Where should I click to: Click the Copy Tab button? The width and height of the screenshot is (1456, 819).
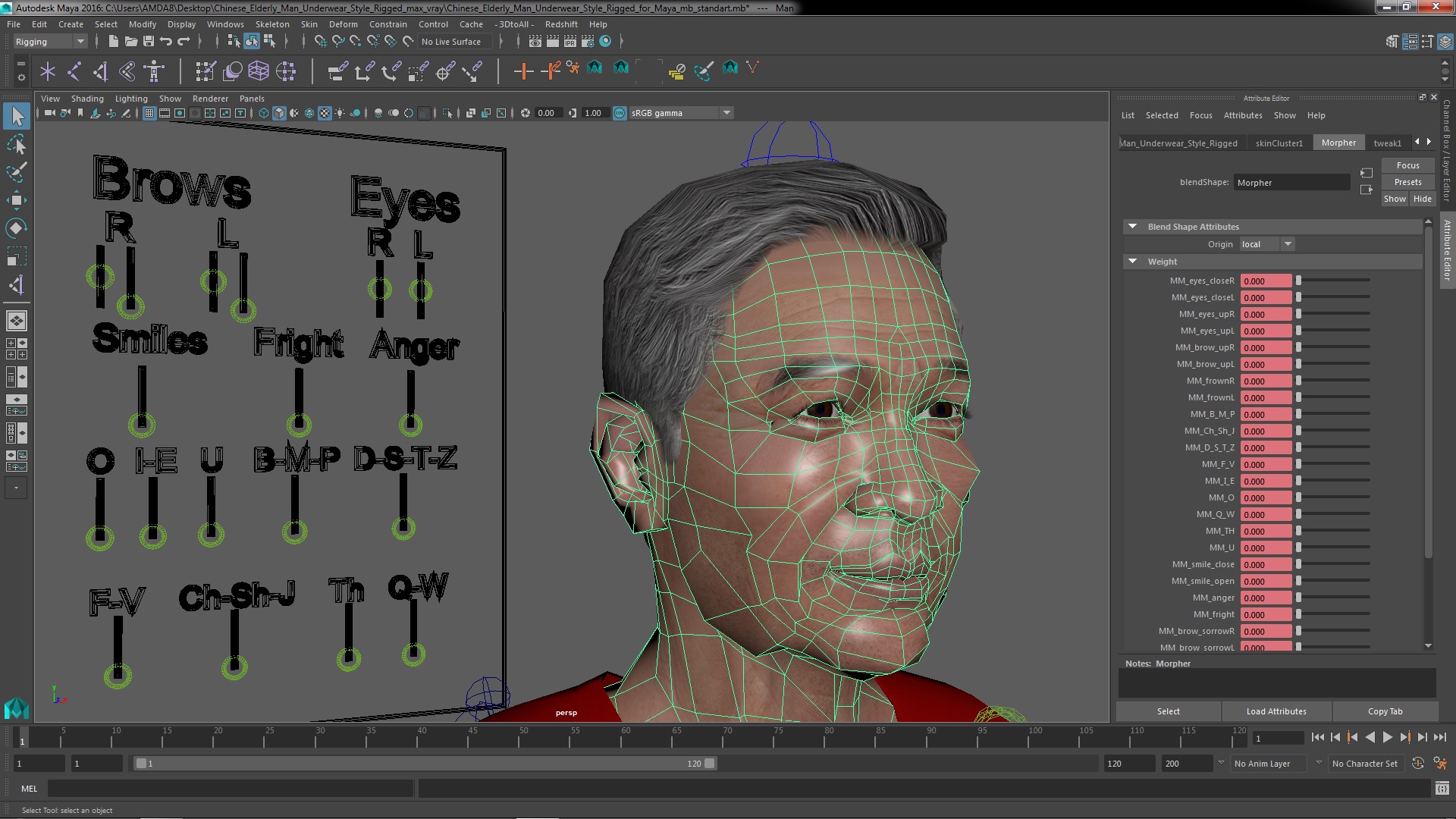[x=1385, y=711]
